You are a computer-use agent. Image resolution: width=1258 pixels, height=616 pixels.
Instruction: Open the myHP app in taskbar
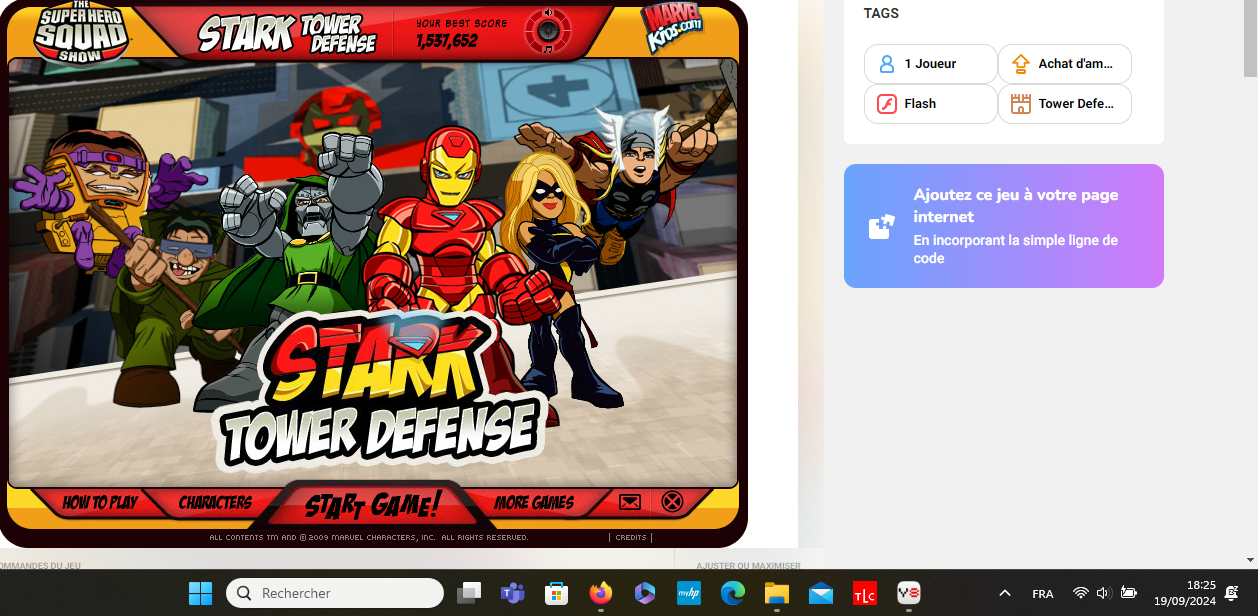(x=689, y=593)
